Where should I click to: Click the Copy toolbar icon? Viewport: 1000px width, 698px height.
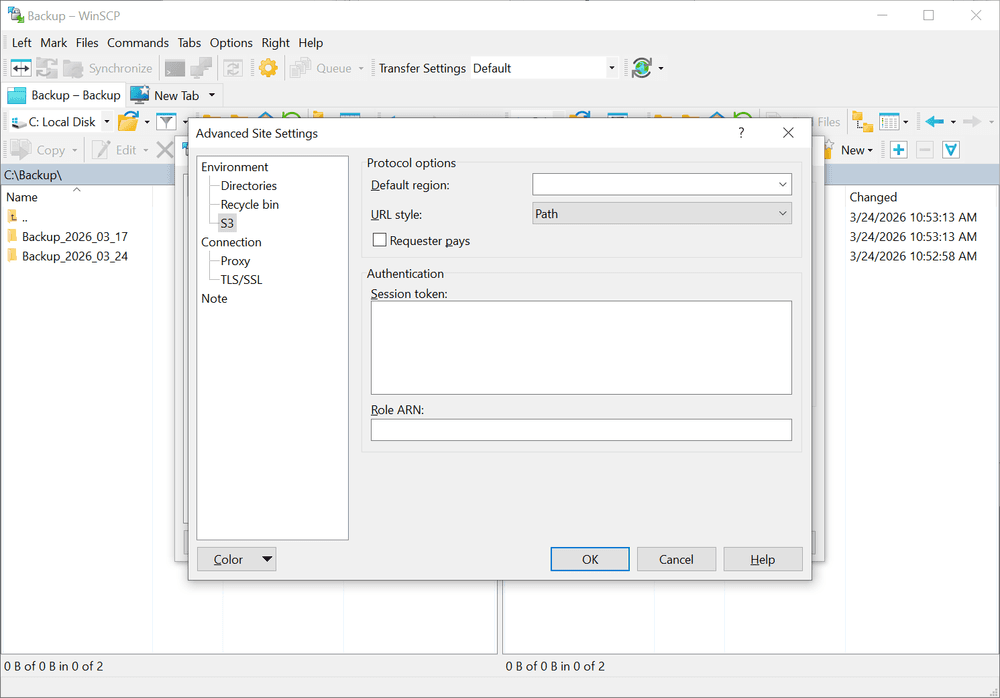21,150
